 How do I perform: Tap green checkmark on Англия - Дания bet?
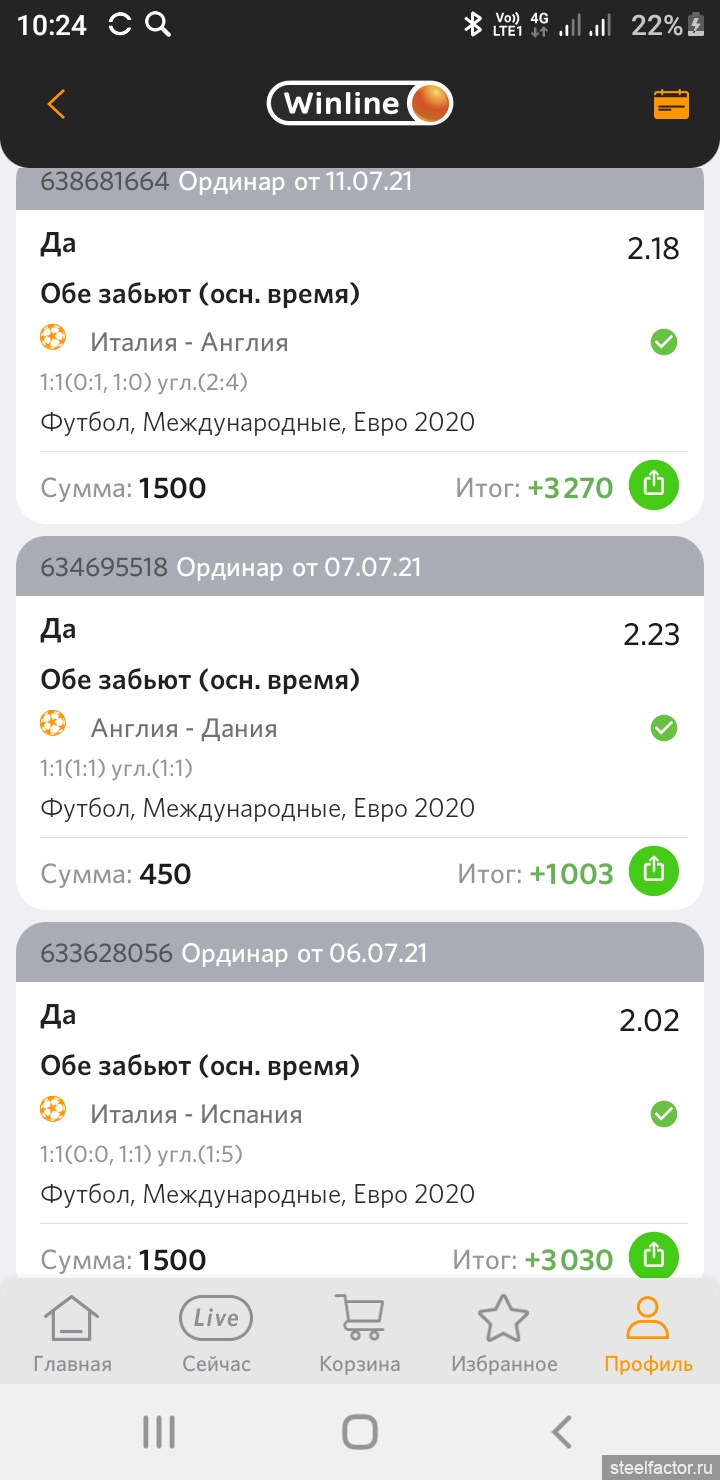(x=664, y=728)
